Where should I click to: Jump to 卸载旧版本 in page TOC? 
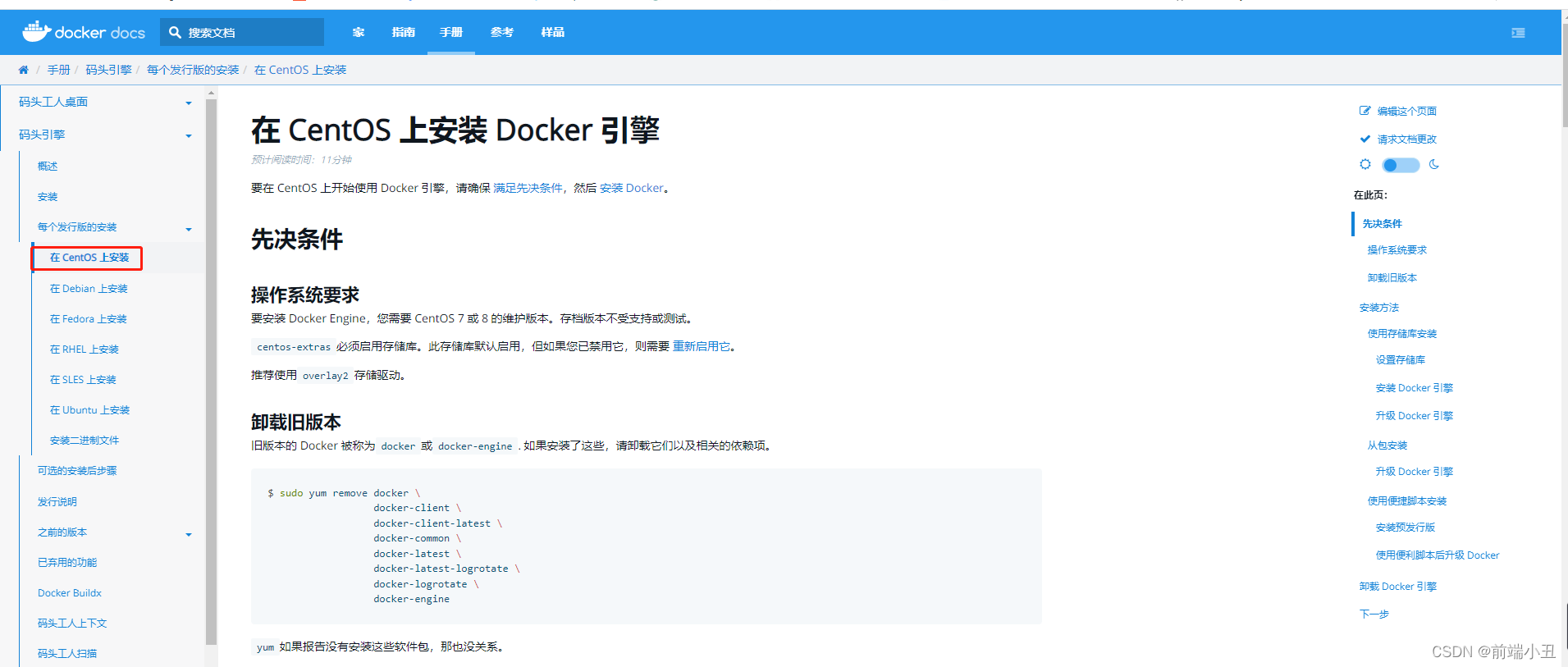pyautogui.click(x=1392, y=278)
